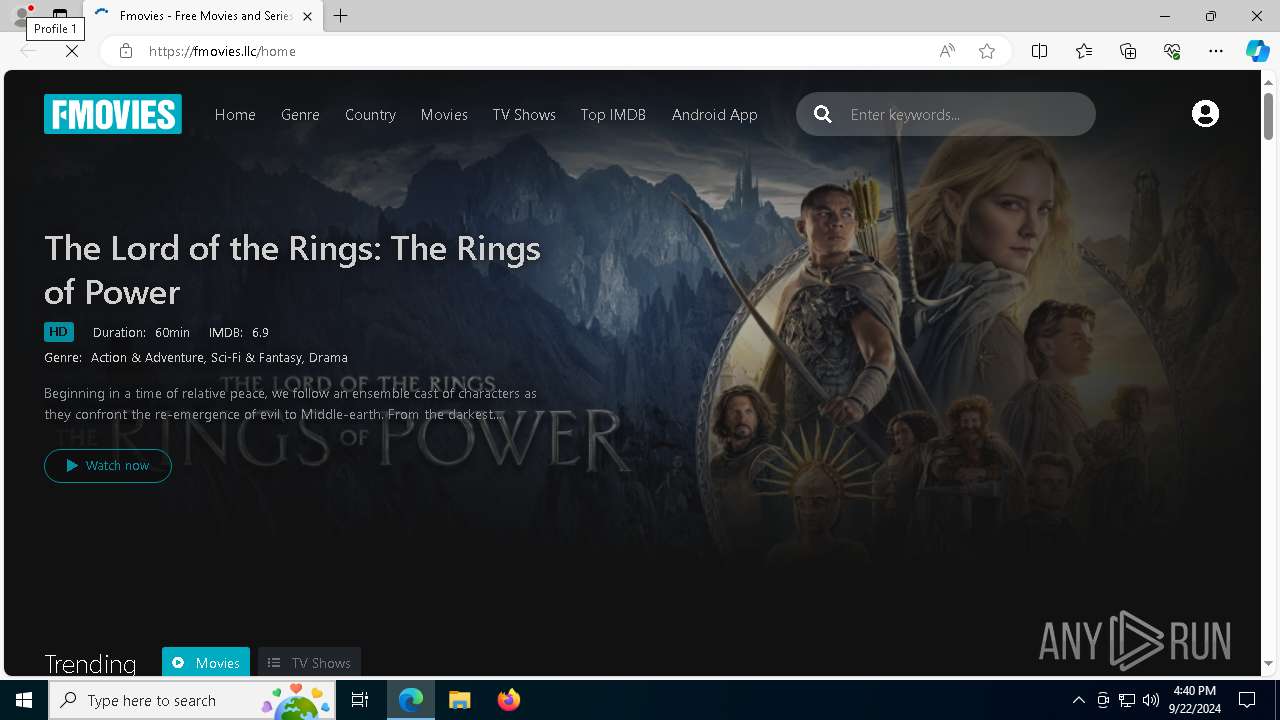Open volume speaker tray icon

pos(1150,700)
